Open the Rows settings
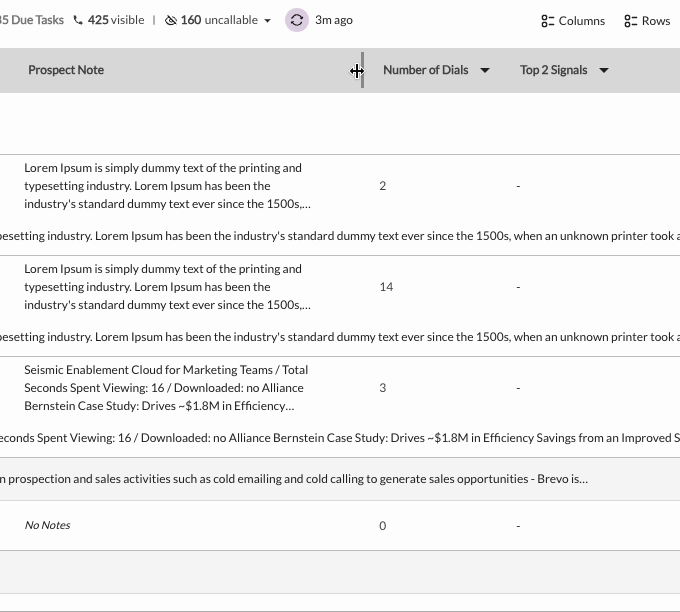 pyautogui.click(x=647, y=21)
